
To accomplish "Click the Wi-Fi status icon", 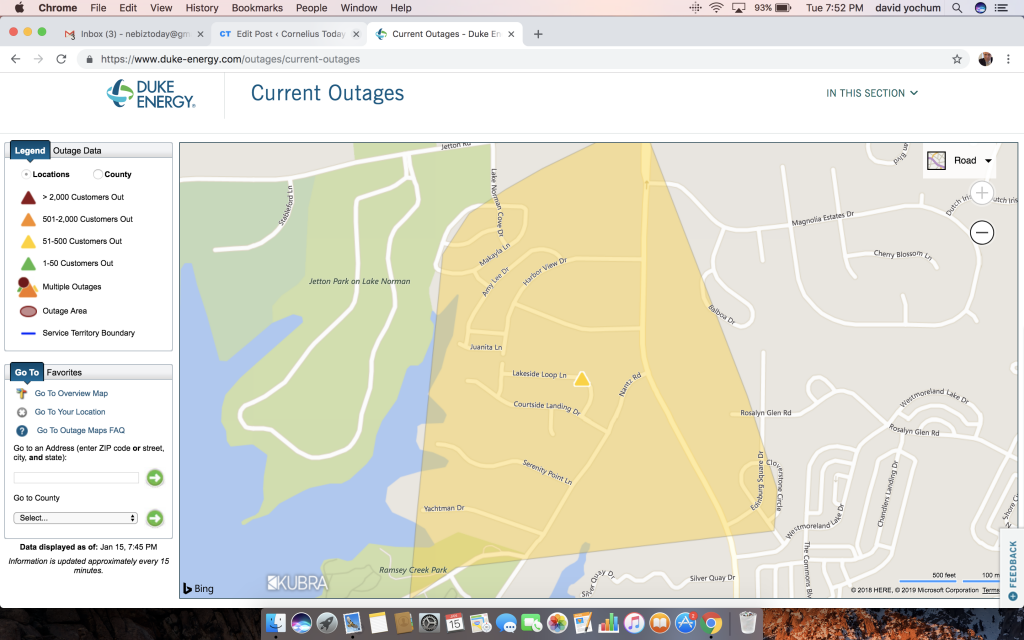I will point(716,8).
